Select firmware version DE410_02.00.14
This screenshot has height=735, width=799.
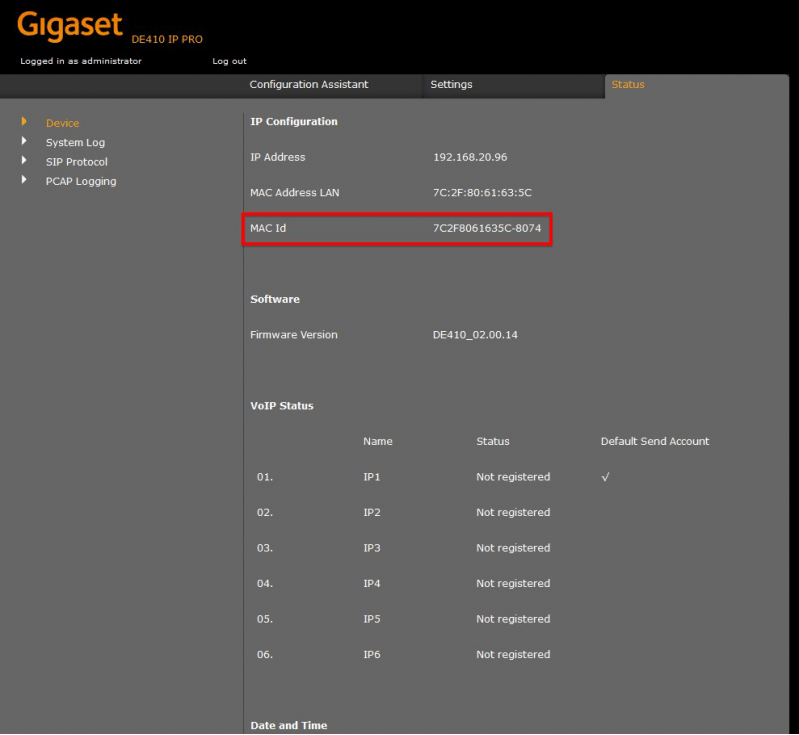coord(475,335)
